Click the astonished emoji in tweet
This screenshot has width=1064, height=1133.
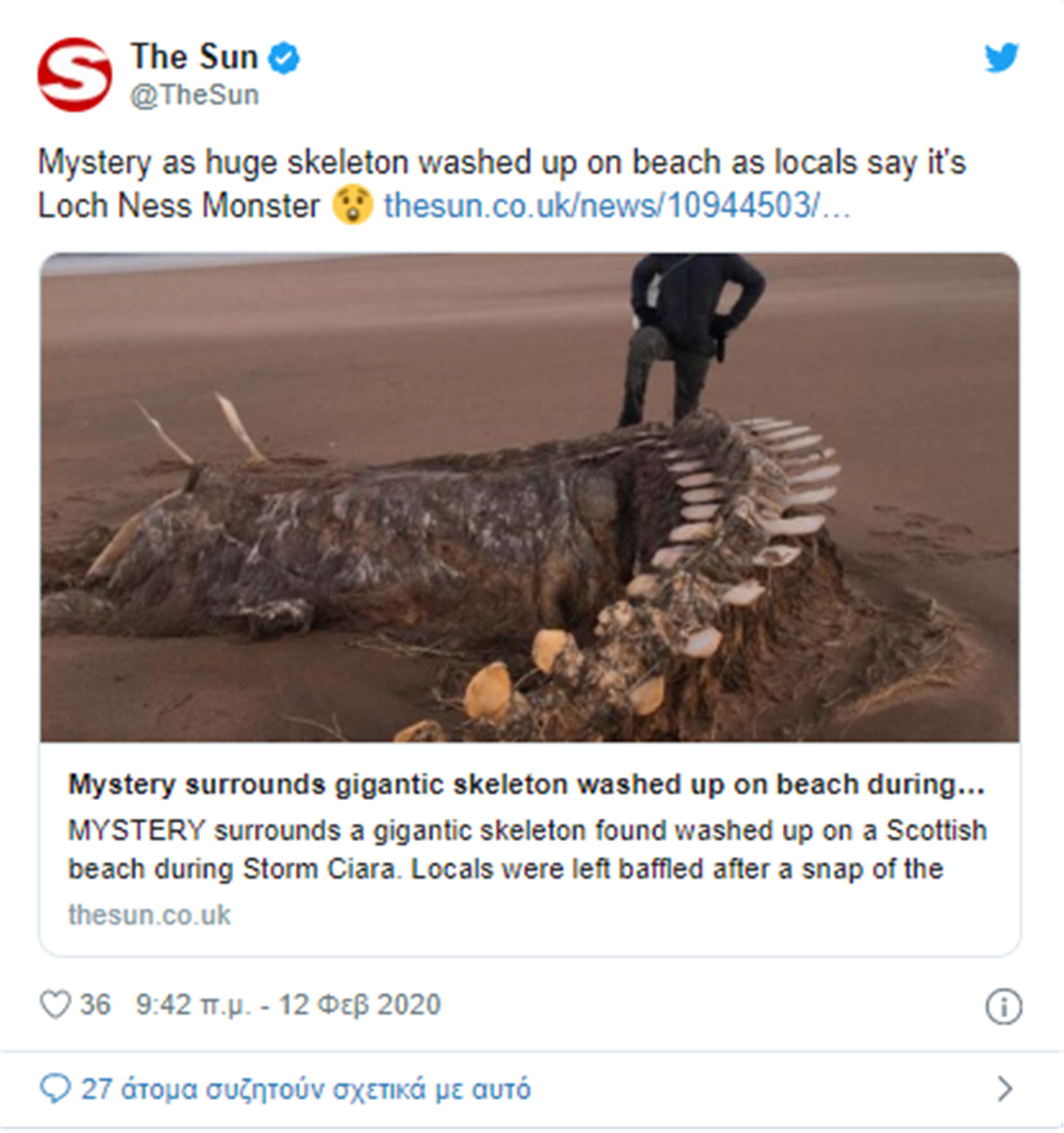point(352,205)
